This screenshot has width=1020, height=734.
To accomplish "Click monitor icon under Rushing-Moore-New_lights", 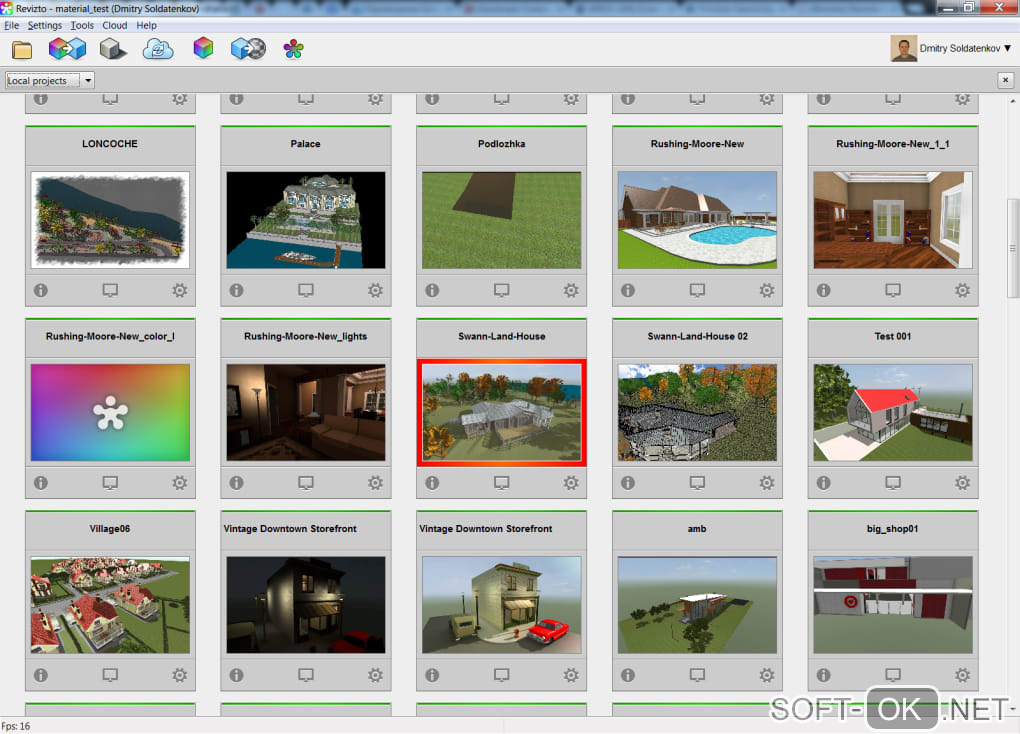I will [306, 483].
